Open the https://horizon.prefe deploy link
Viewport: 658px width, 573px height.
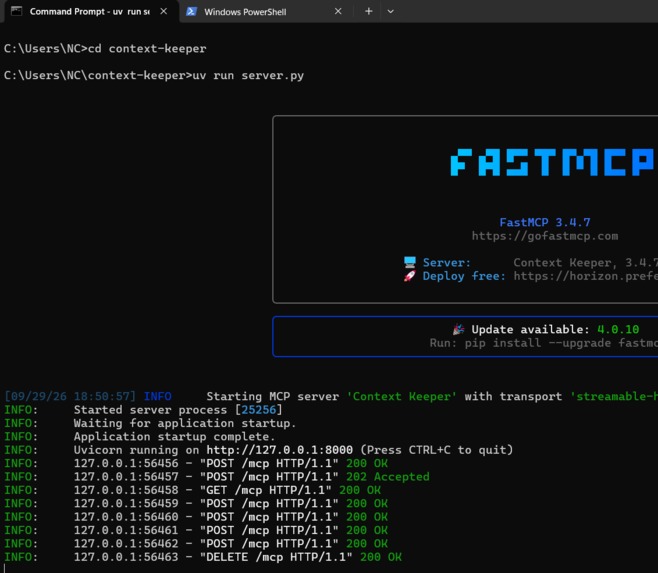(x=585, y=276)
